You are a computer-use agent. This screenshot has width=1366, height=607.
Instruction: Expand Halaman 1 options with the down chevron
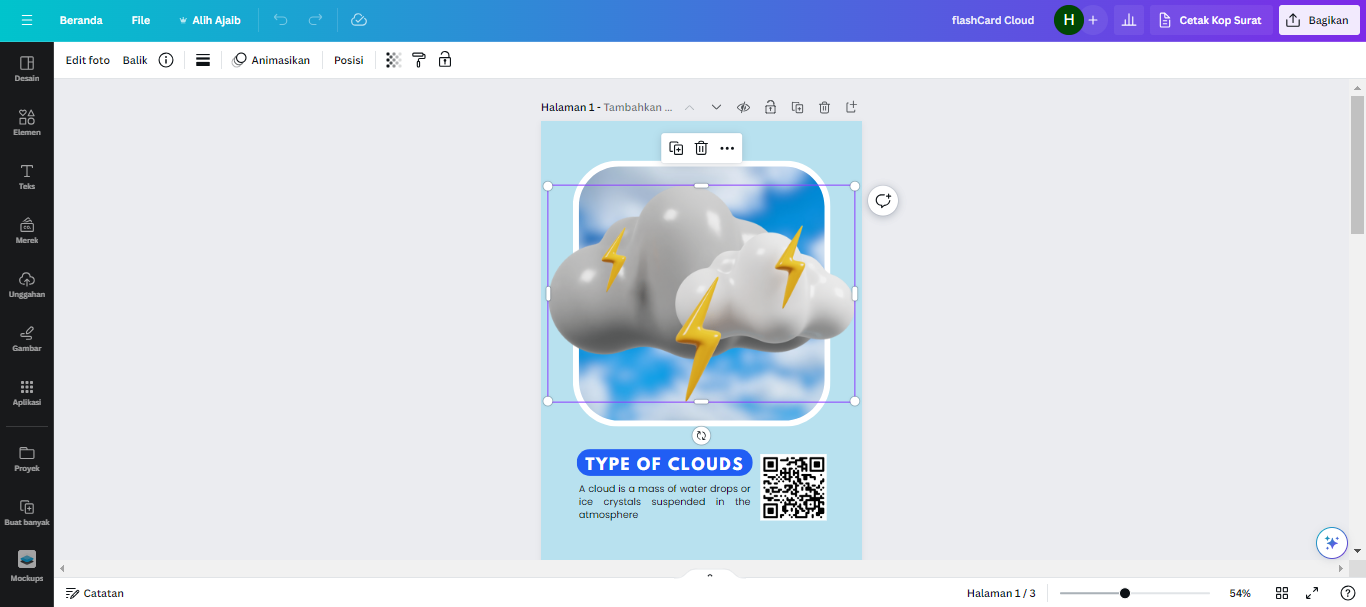coord(716,107)
